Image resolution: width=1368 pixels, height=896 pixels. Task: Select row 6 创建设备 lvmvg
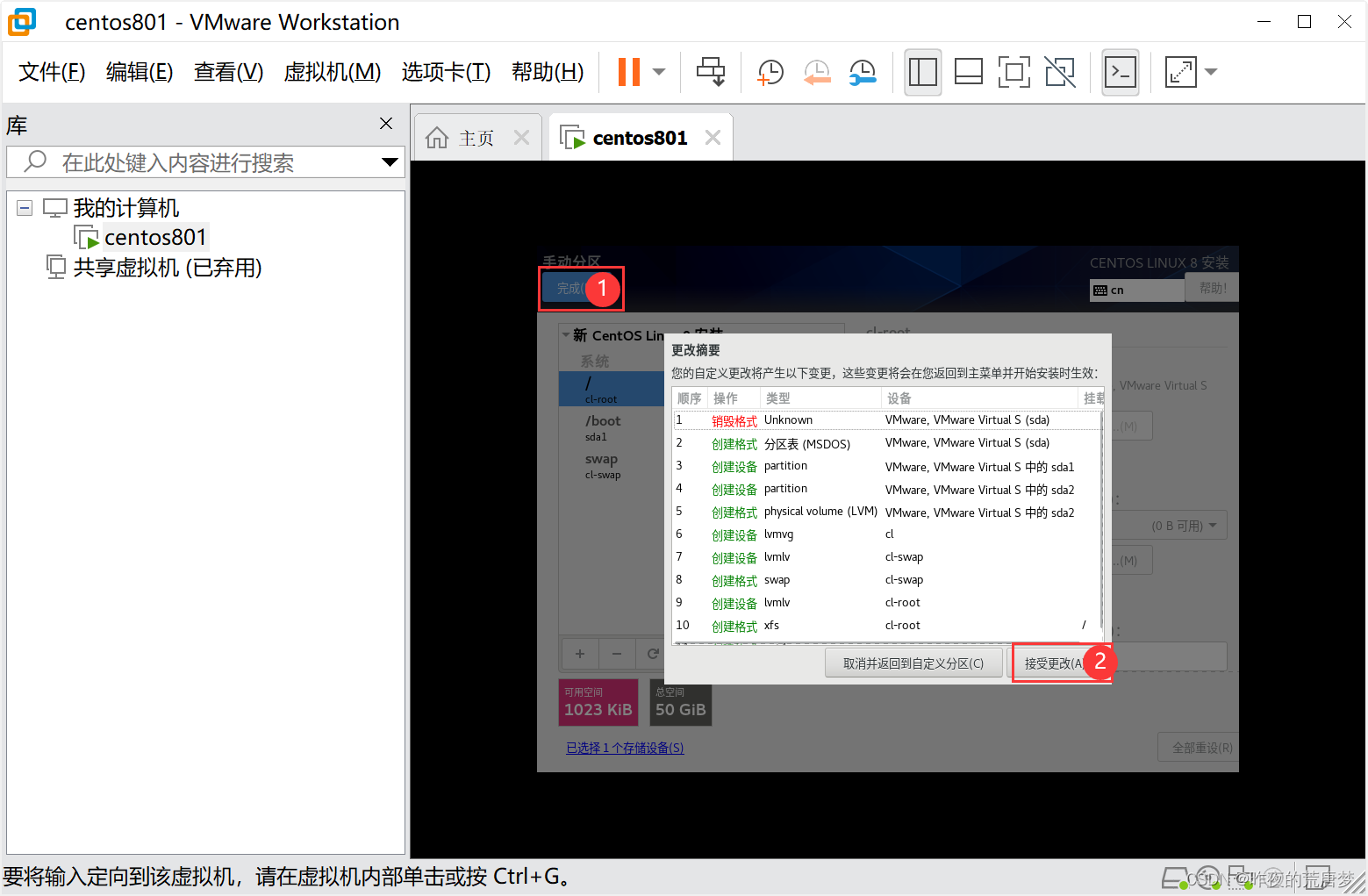887,534
